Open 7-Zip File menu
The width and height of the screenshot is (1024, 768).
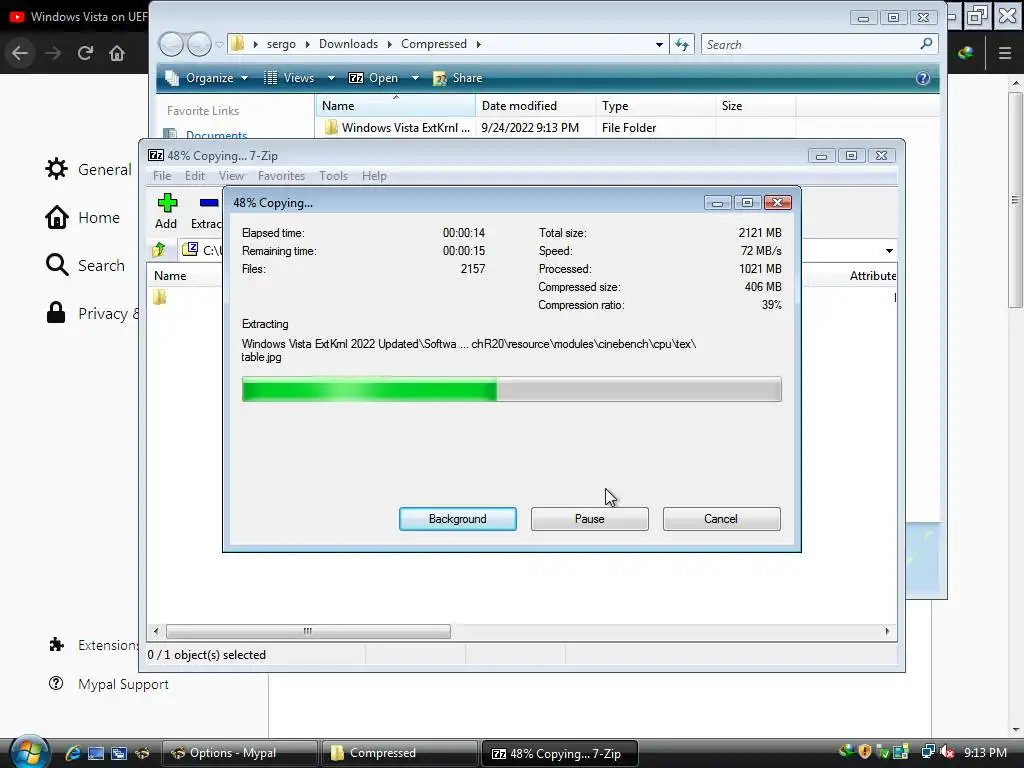click(161, 176)
